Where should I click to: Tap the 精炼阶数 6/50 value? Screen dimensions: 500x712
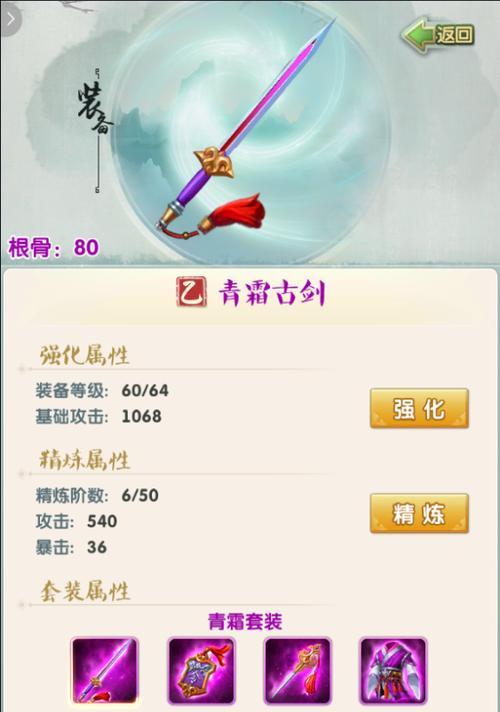(x=140, y=495)
